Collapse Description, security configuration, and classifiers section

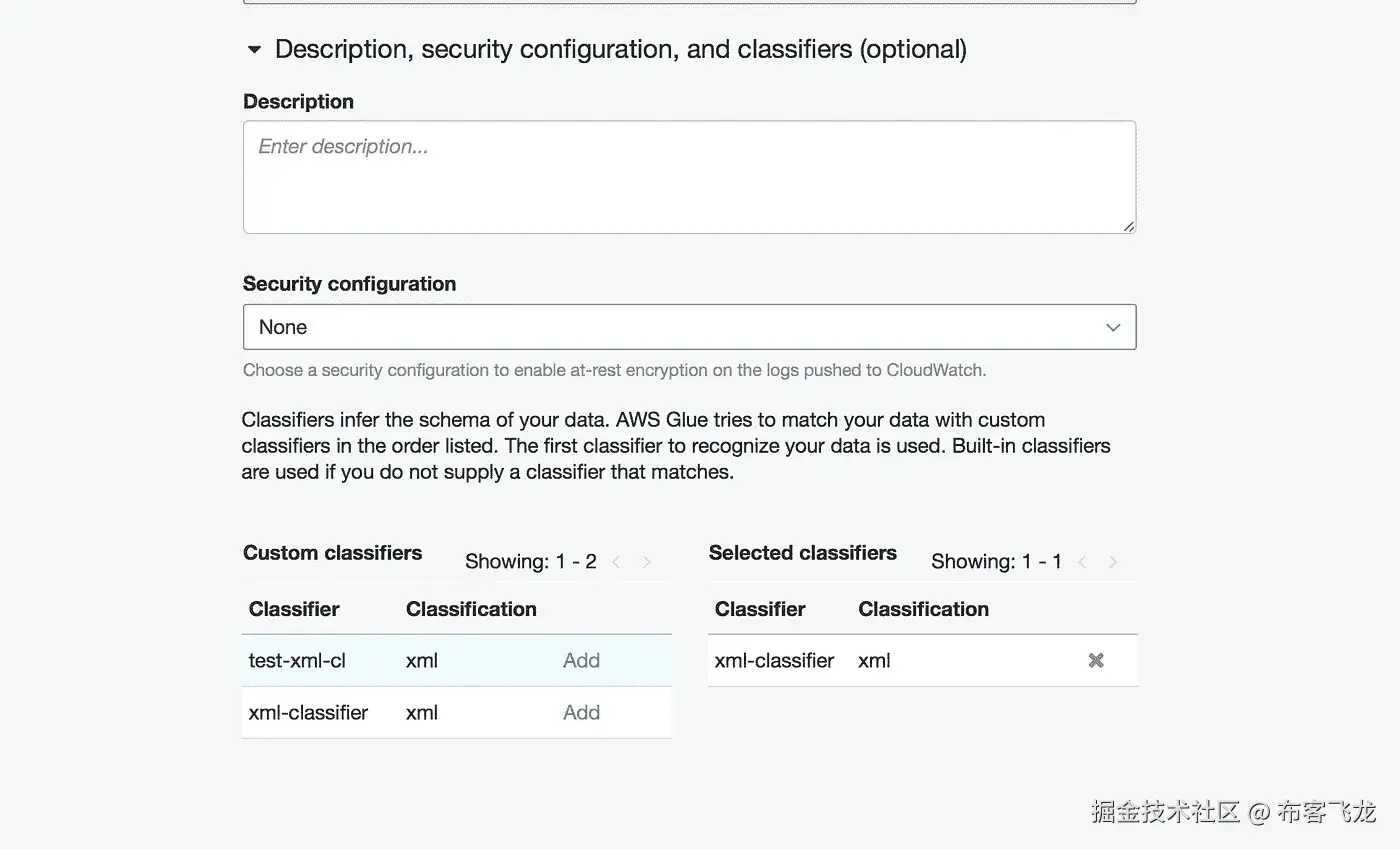pos(254,49)
